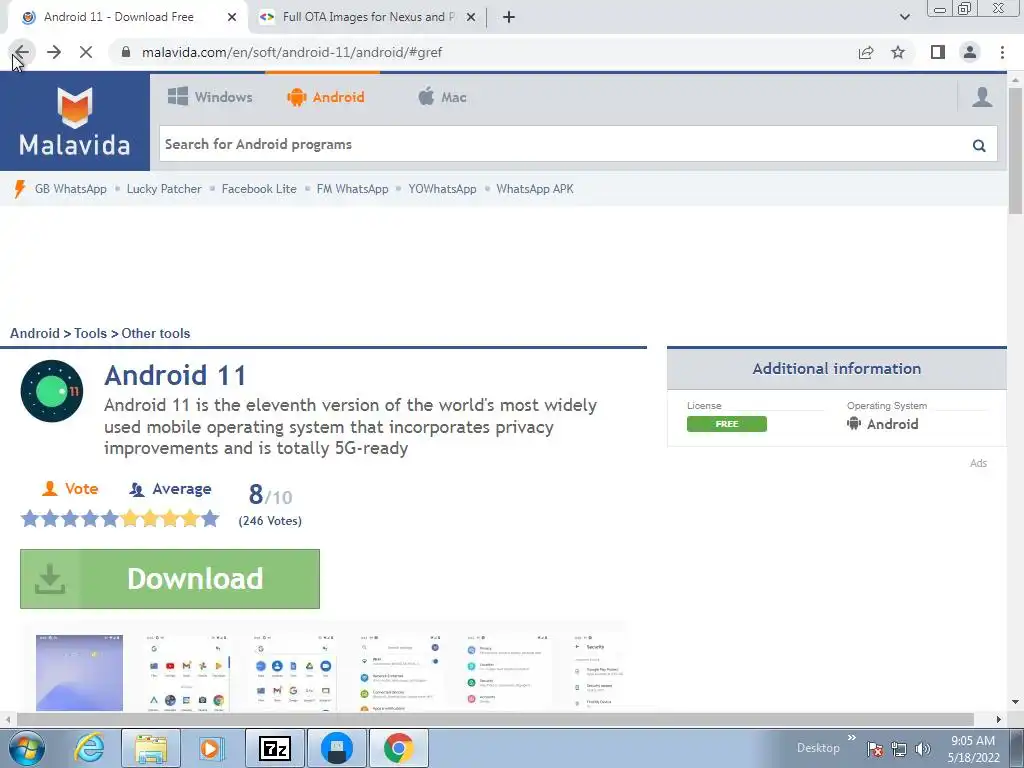This screenshot has width=1024, height=768.
Task: Open the GB WhatsApp trending link
Action: (71, 189)
